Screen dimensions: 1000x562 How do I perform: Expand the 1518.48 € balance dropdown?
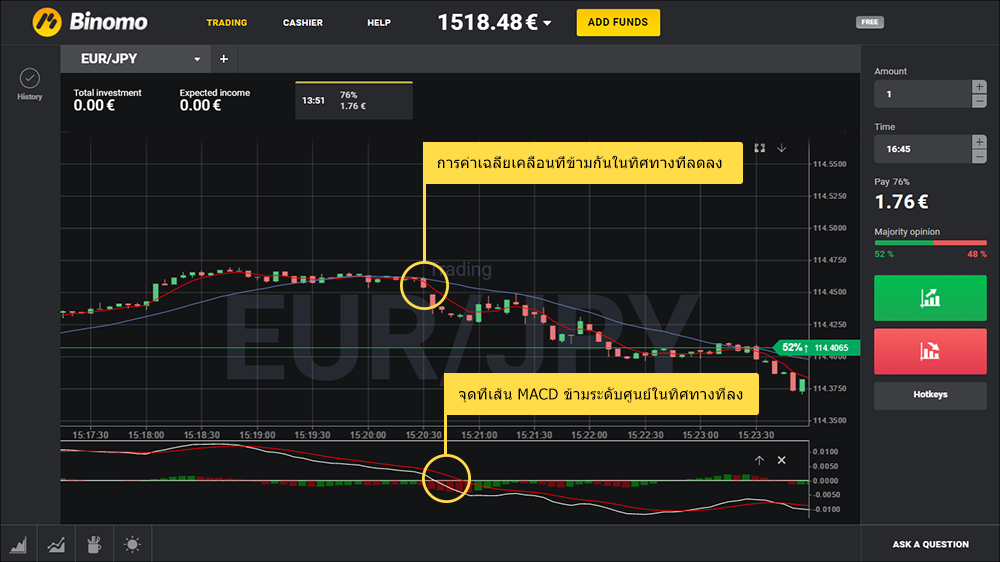[x=548, y=23]
